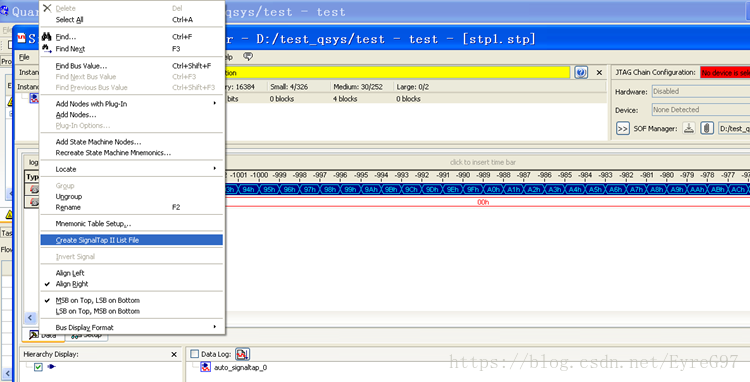Click the instance icon in Instance Manager list
This screenshot has height=382, width=750.
34,98
